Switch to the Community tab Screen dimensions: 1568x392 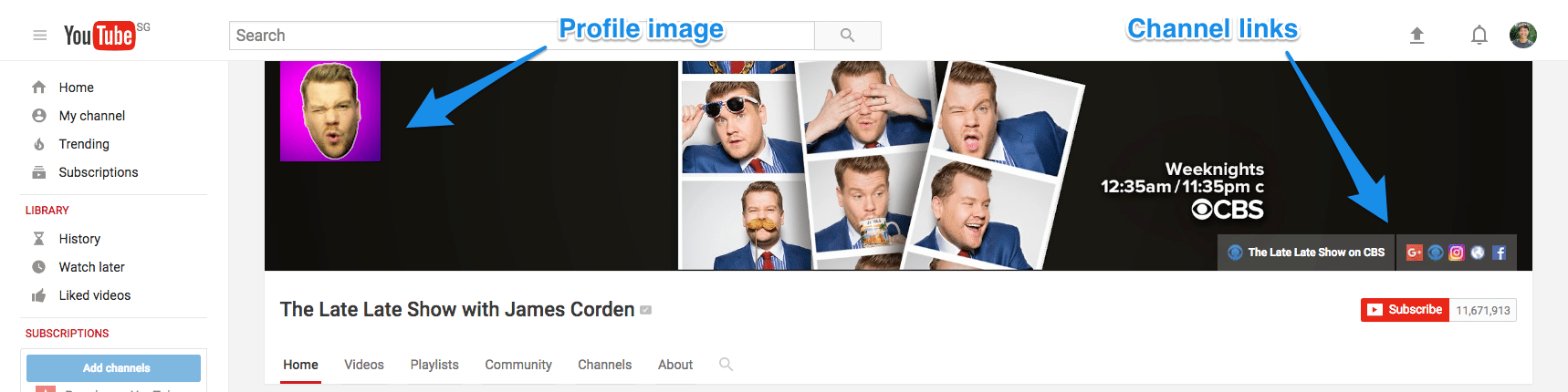coord(518,365)
